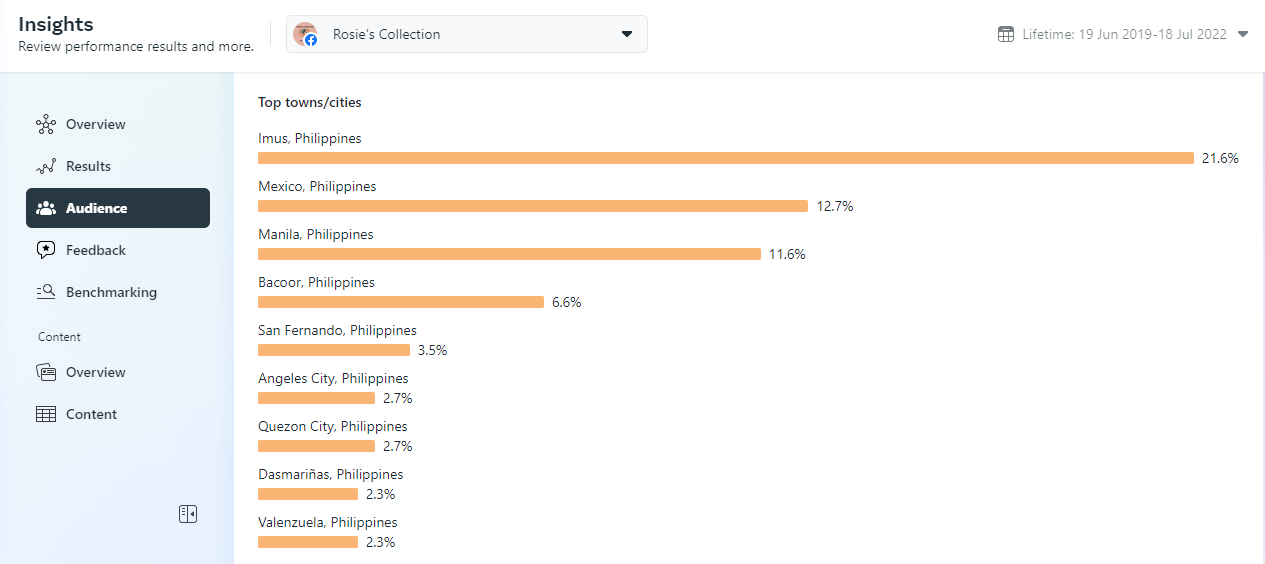Click the Results trend line icon
Screen dimensions: 1265x564
coord(45,167)
